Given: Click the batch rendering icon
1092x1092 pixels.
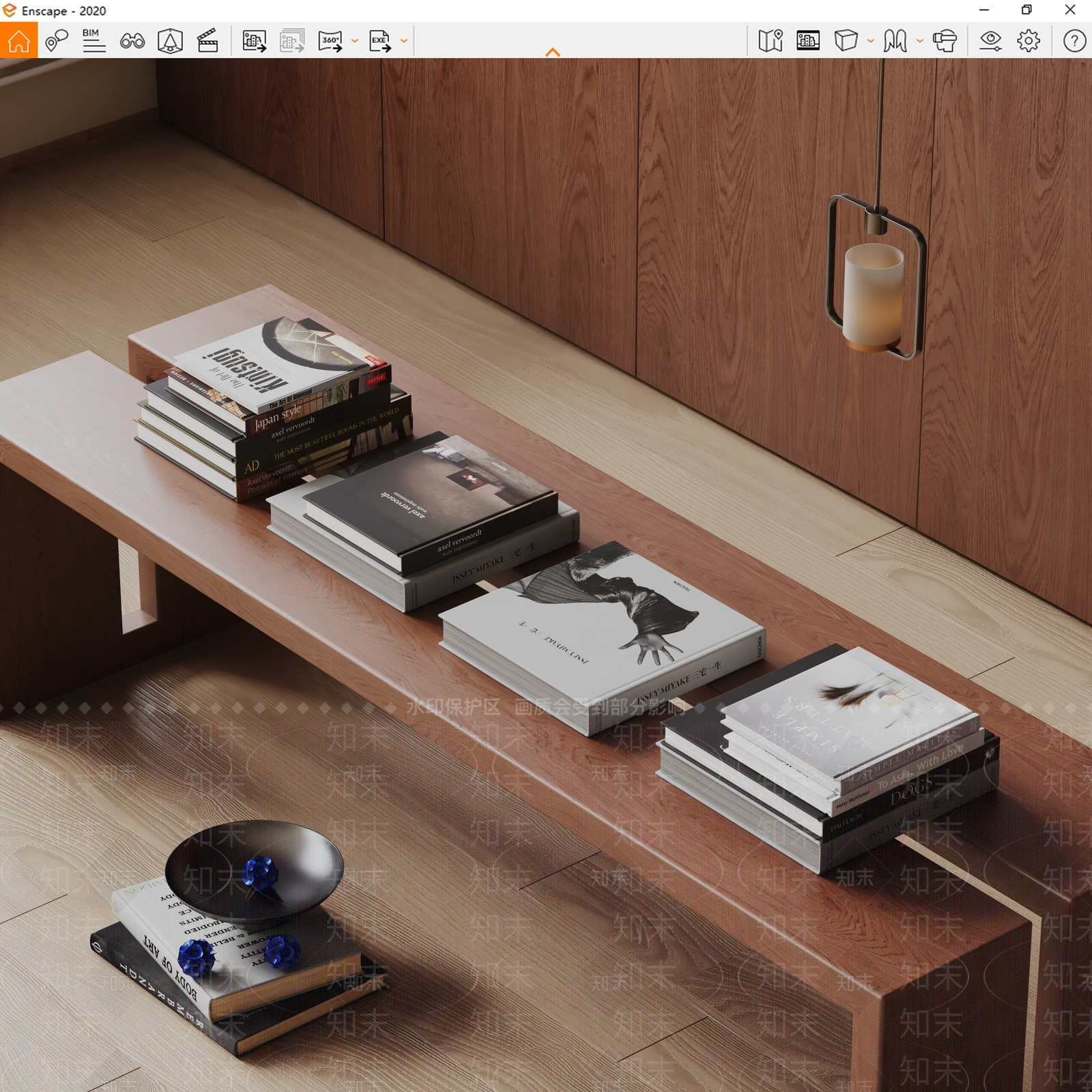Looking at the screenshot, I should point(292,41).
